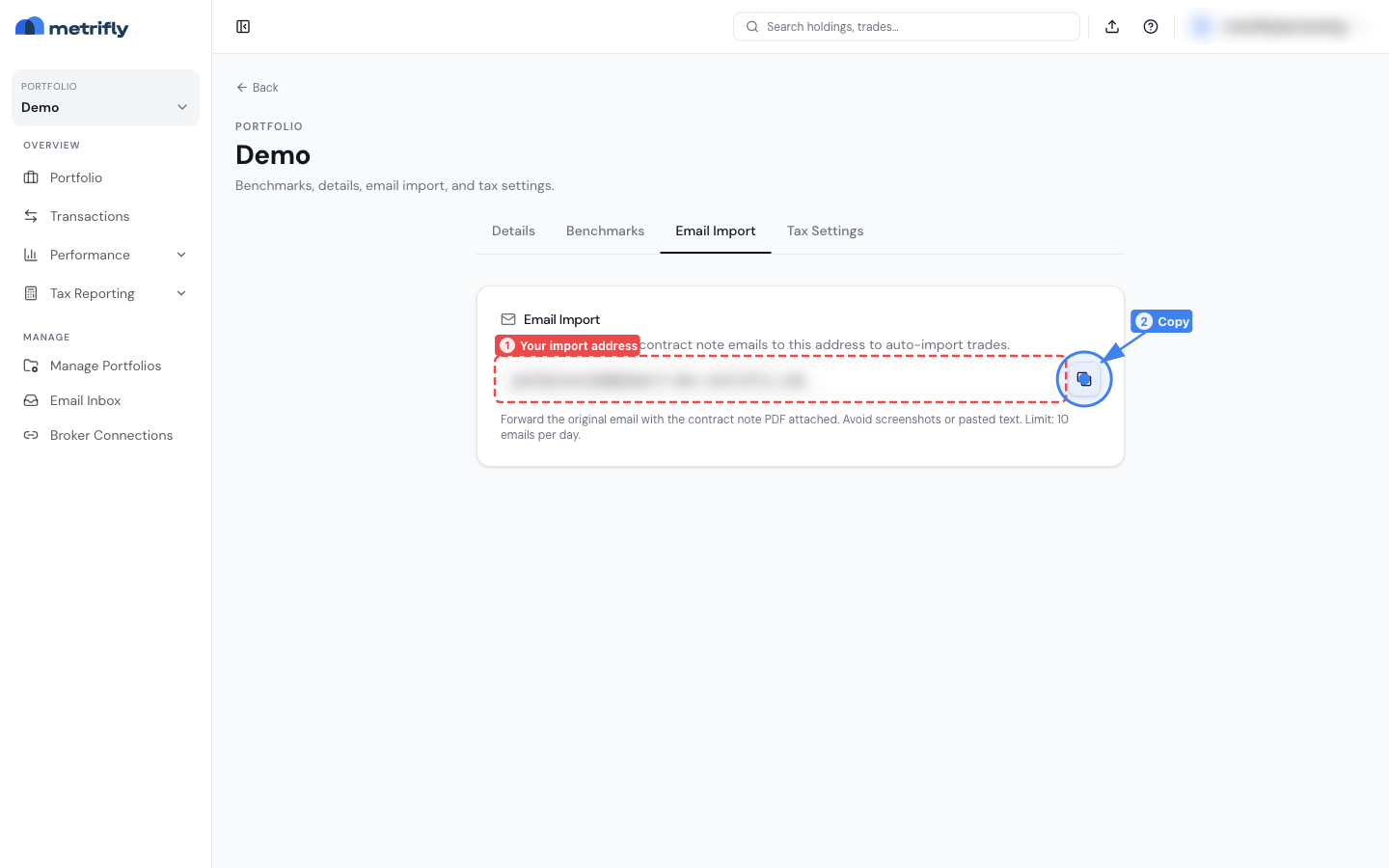Screen dimensions: 1389x868
Task: Click the metrifly logo
Action: coord(72,28)
